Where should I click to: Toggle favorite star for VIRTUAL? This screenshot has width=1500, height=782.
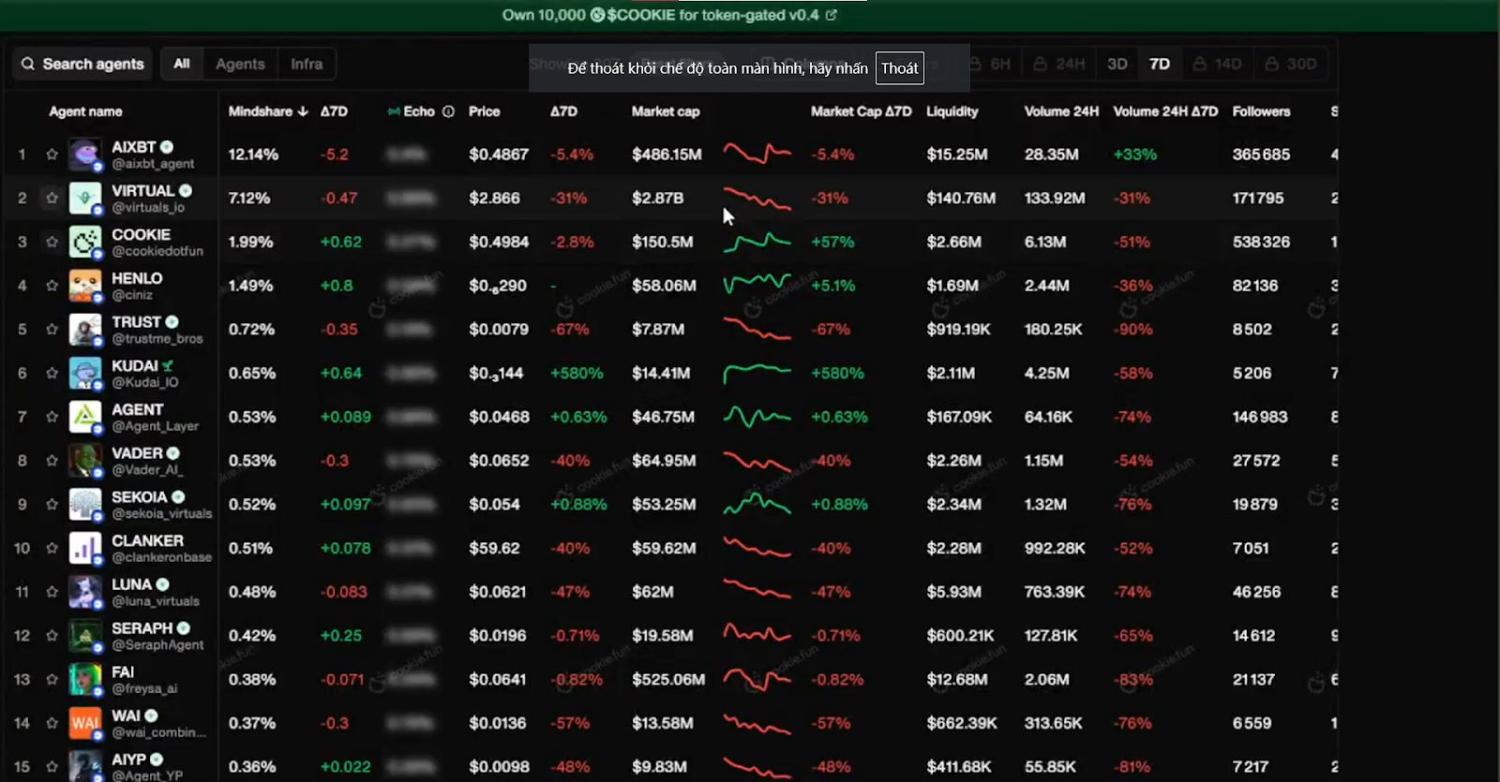52,198
